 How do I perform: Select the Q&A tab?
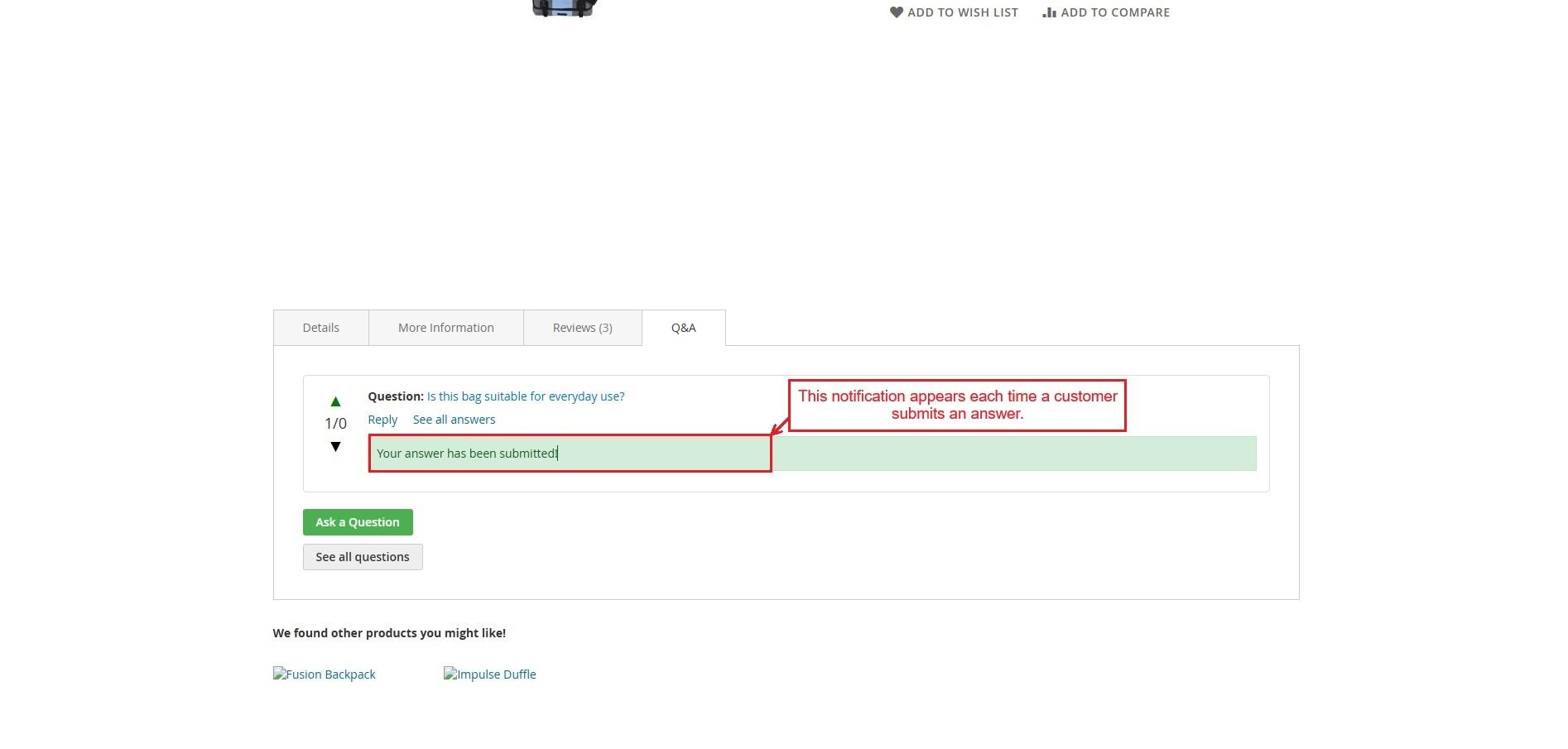tap(683, 328)
